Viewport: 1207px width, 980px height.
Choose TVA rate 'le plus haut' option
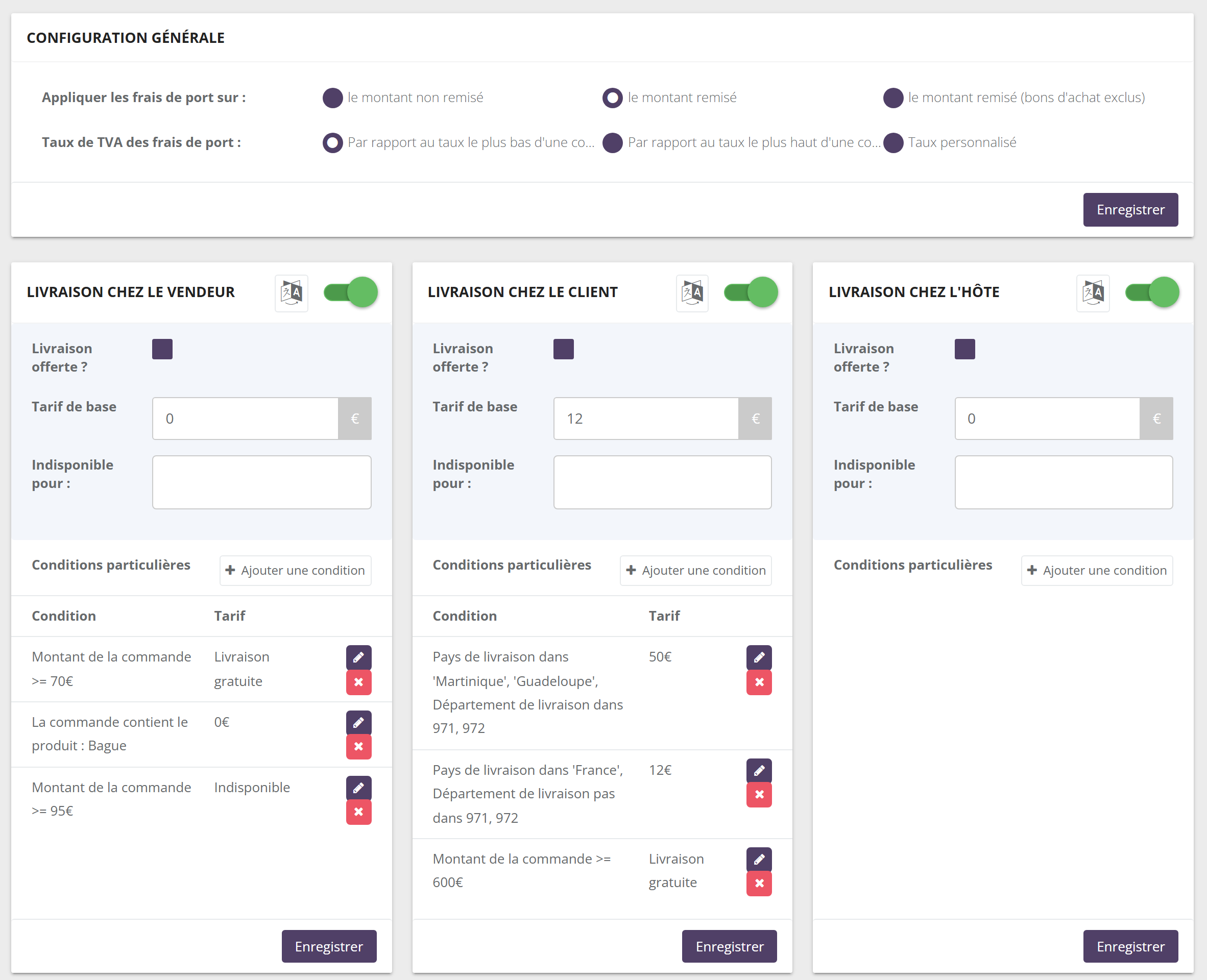click(613, 143)
